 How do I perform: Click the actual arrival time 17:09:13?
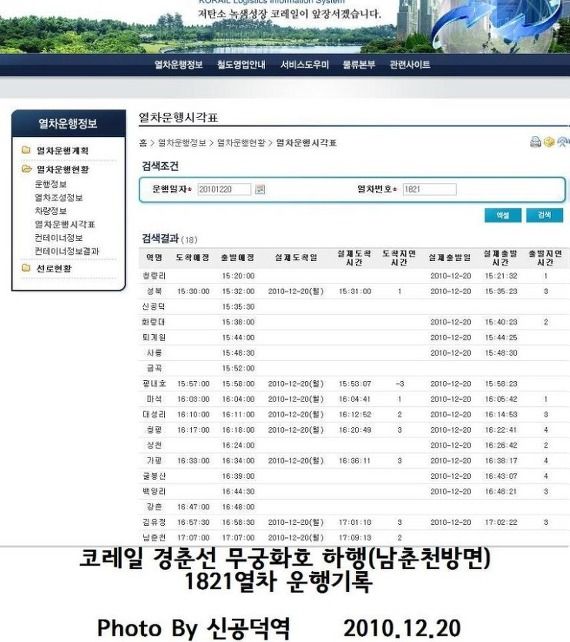click(x=355, y=538)
